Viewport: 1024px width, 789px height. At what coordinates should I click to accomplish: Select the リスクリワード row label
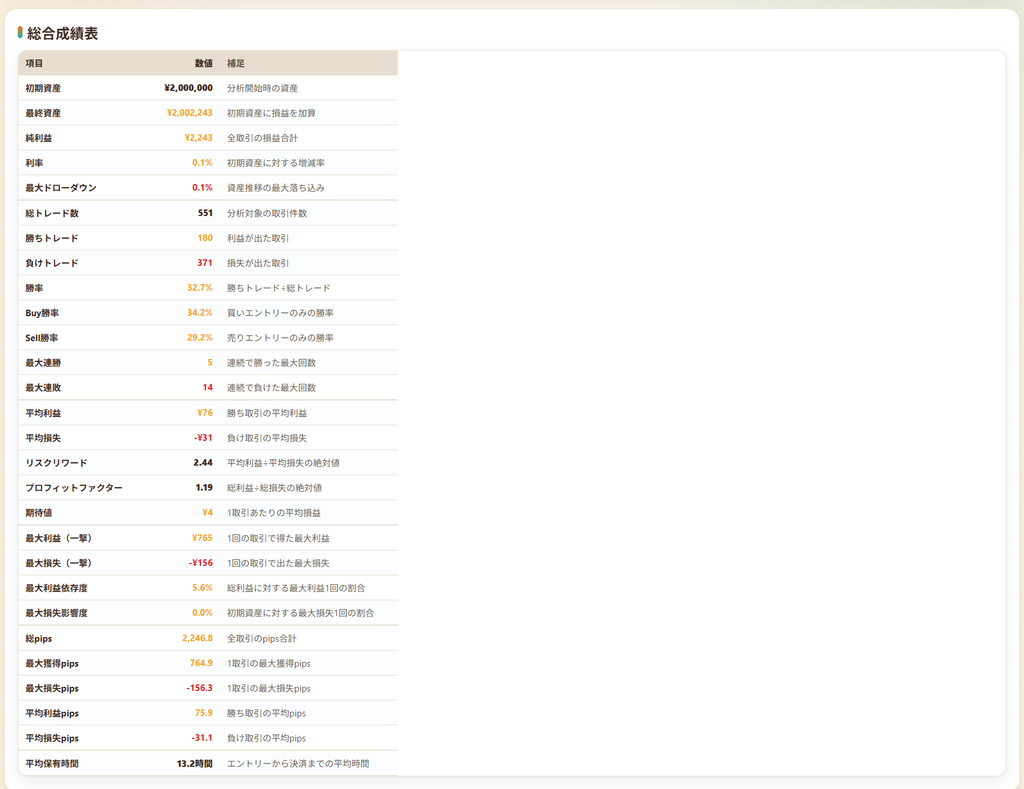[56, 463]
